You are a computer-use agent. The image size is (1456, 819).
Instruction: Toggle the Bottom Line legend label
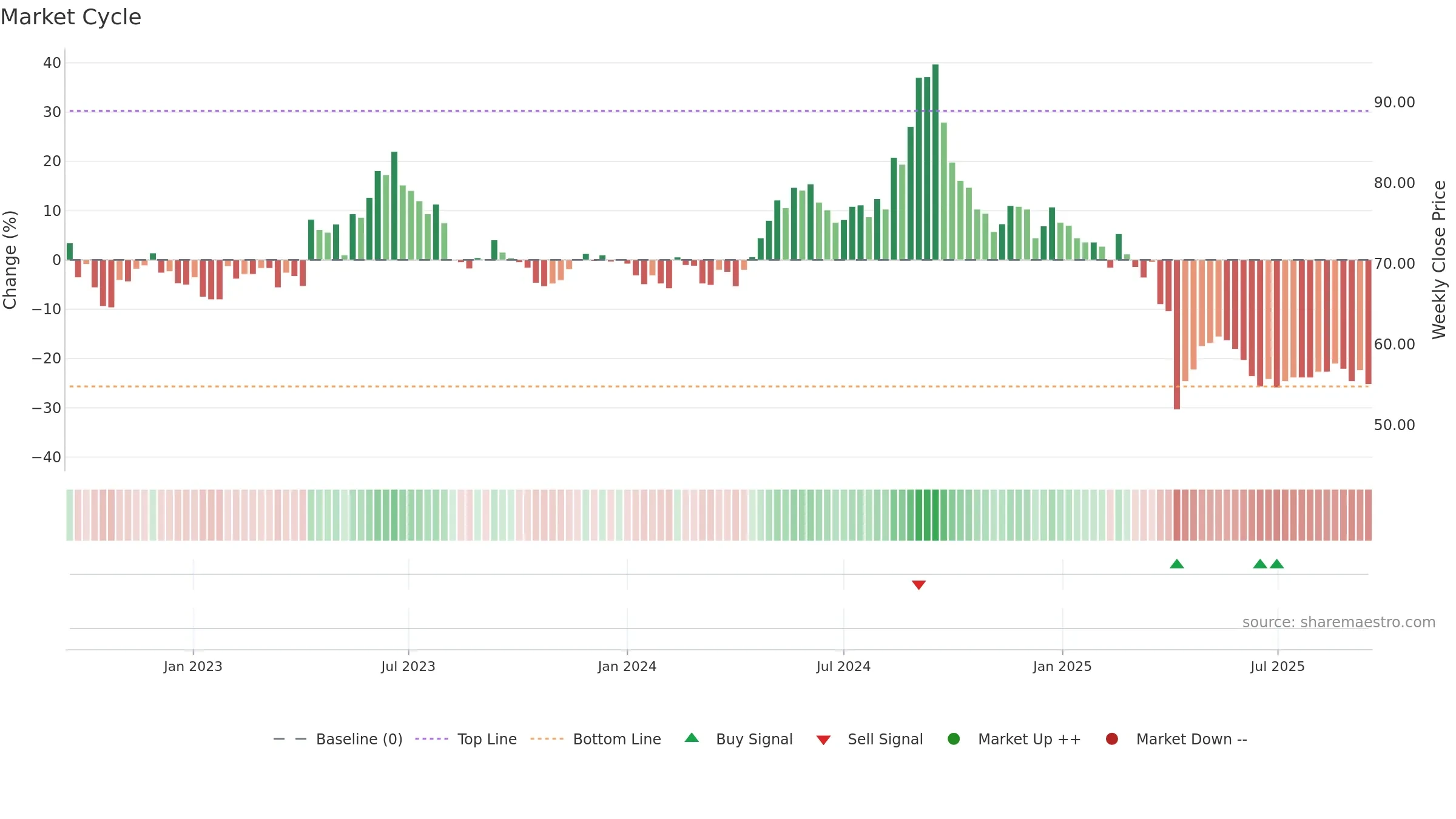(x=617, y=739)
